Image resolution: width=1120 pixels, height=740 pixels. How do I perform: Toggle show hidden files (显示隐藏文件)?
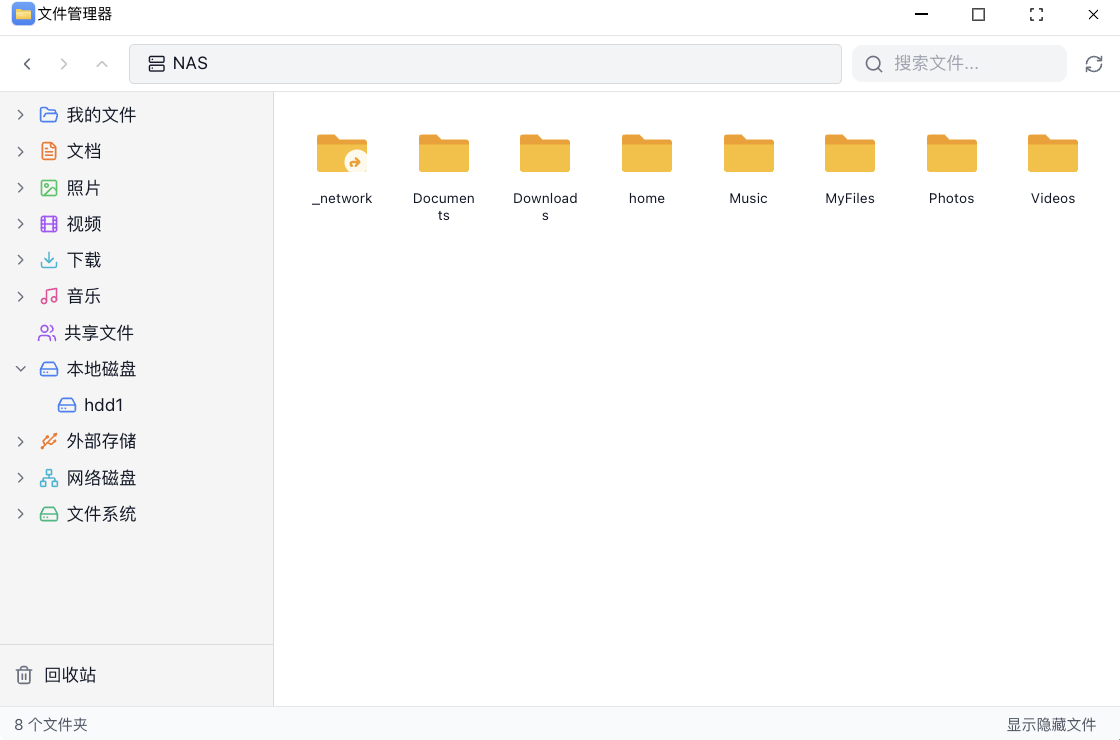point(1051,725)
